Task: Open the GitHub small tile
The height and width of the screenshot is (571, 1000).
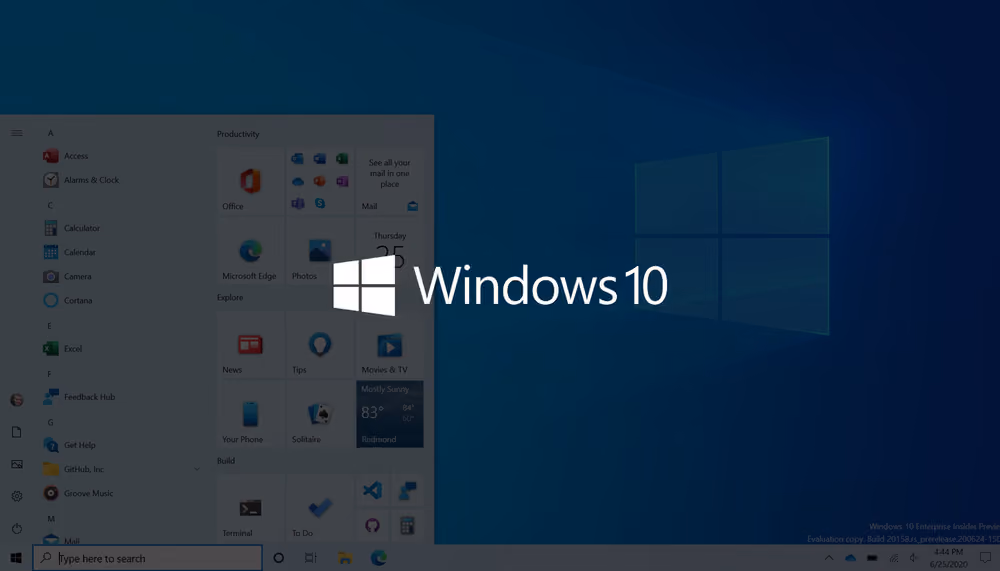Action: pyautogui.click(x=372, y=526)
